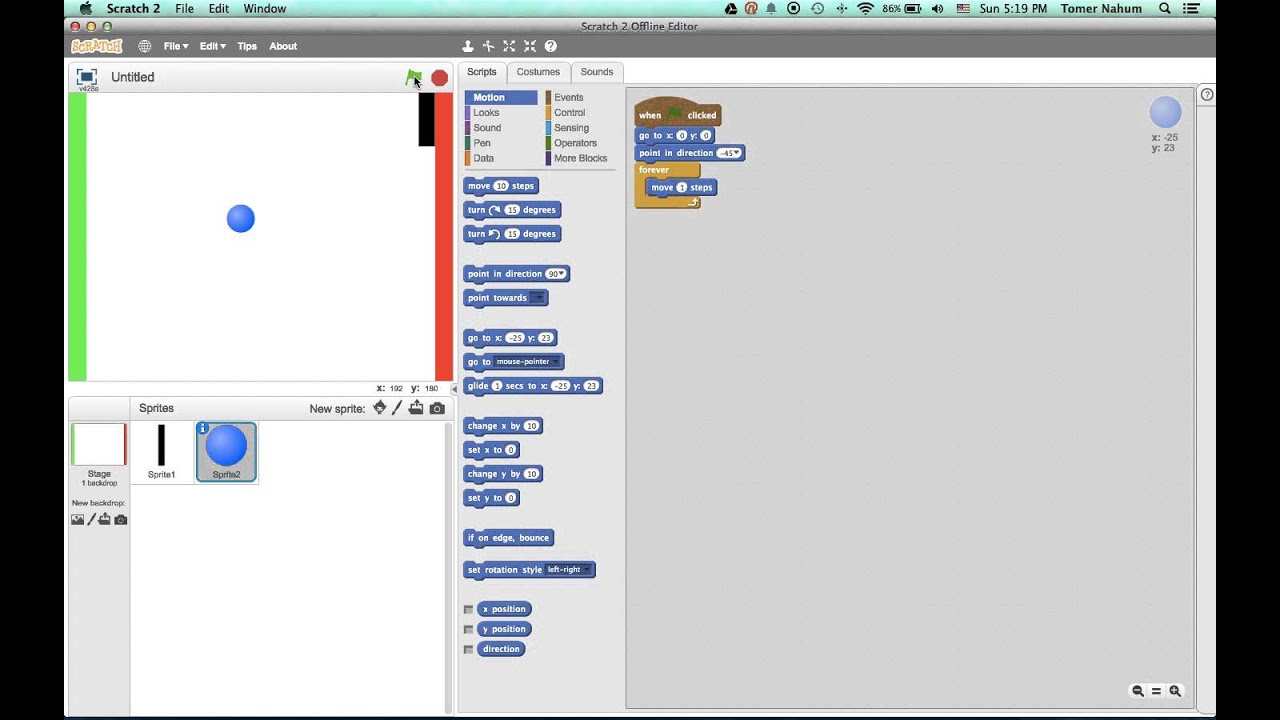The width and height of the screenshot is (1280, 720).
Task: Create a new sprite from the camera
Action: [437, 408]
